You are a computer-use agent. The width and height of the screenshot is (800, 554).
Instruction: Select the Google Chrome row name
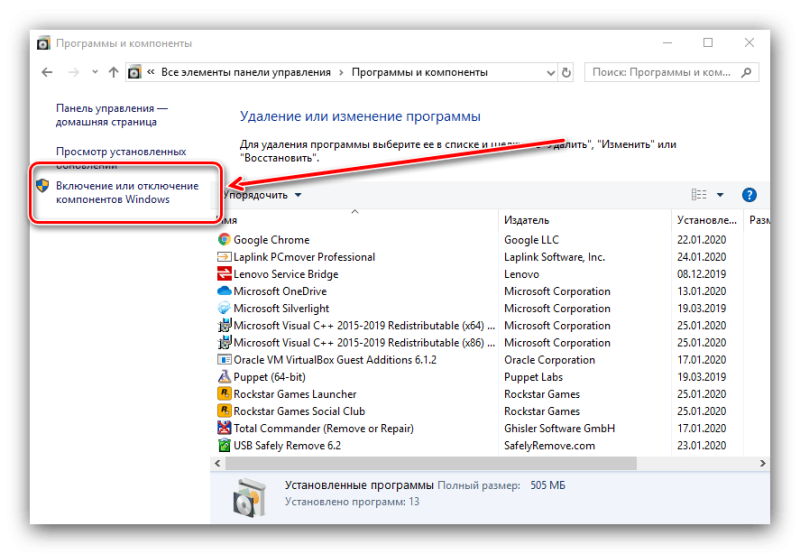coord(271,240)
